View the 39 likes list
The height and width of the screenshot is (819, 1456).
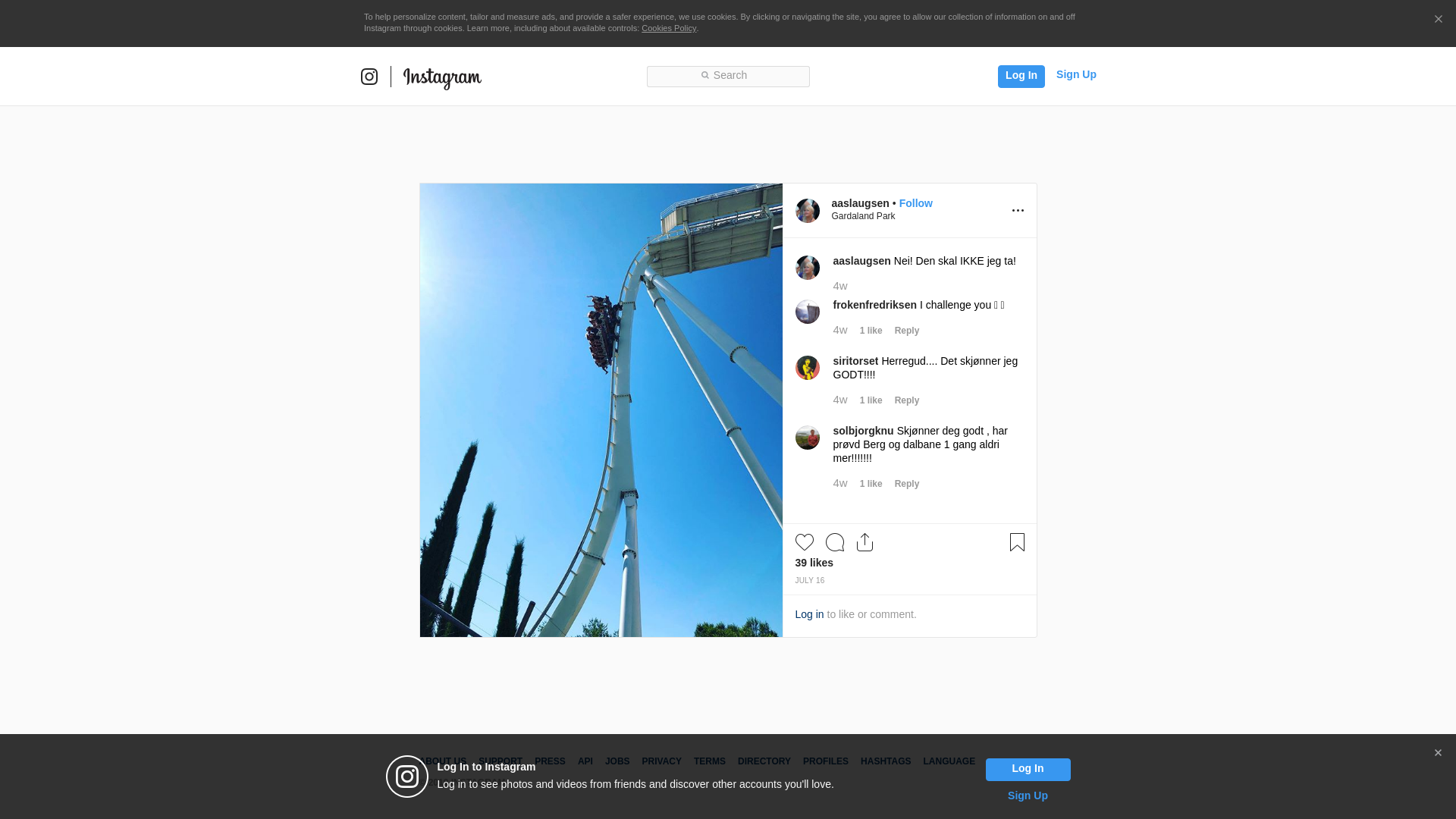pyautogui.click(x=814, y=563)
